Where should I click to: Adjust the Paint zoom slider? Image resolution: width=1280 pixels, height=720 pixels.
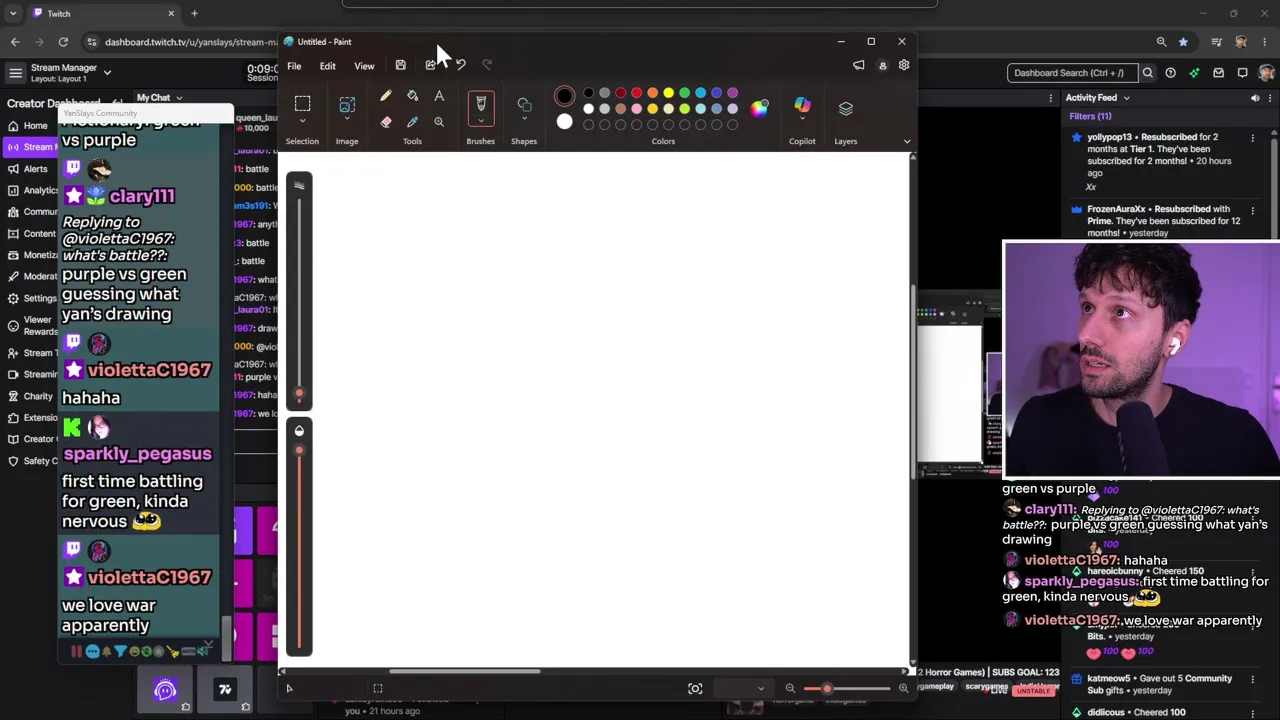coord(827,689)
